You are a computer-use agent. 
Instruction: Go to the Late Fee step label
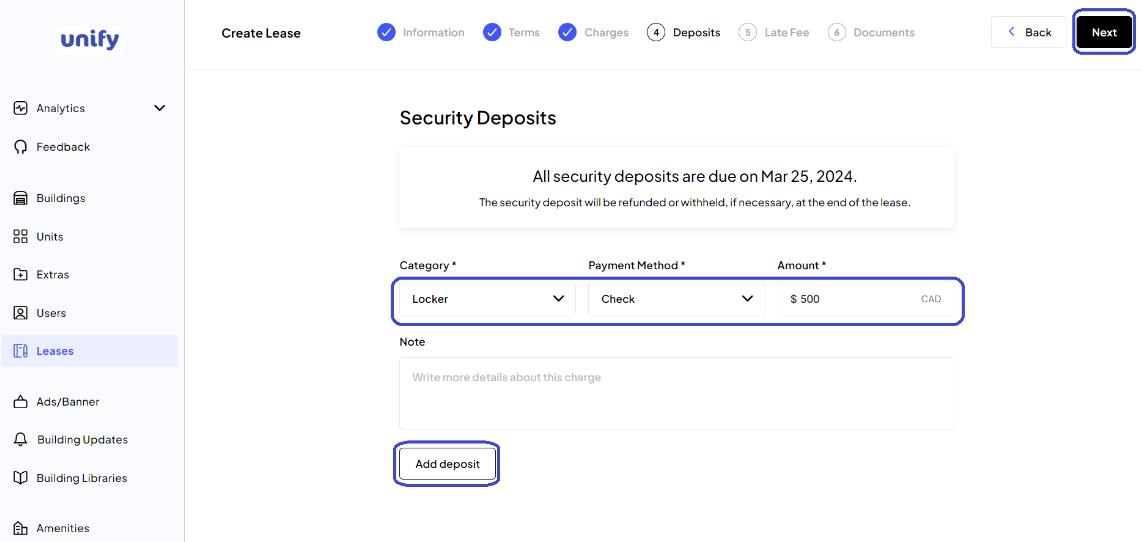click(x=787, y=33)
